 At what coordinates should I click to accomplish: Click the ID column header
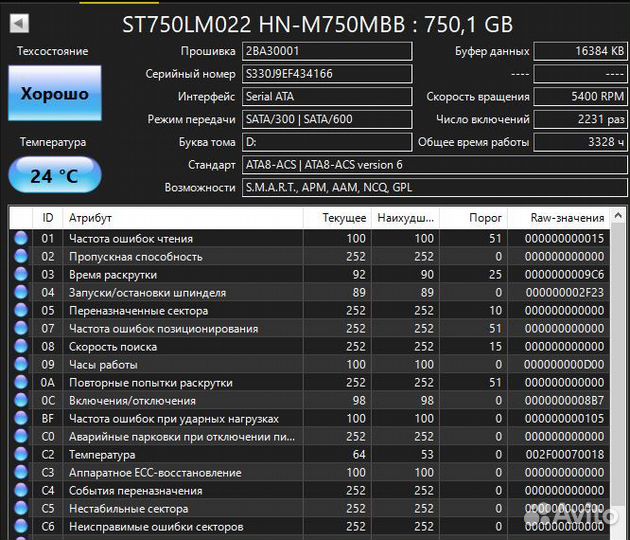pyautogui.click(x=47, y=218)
